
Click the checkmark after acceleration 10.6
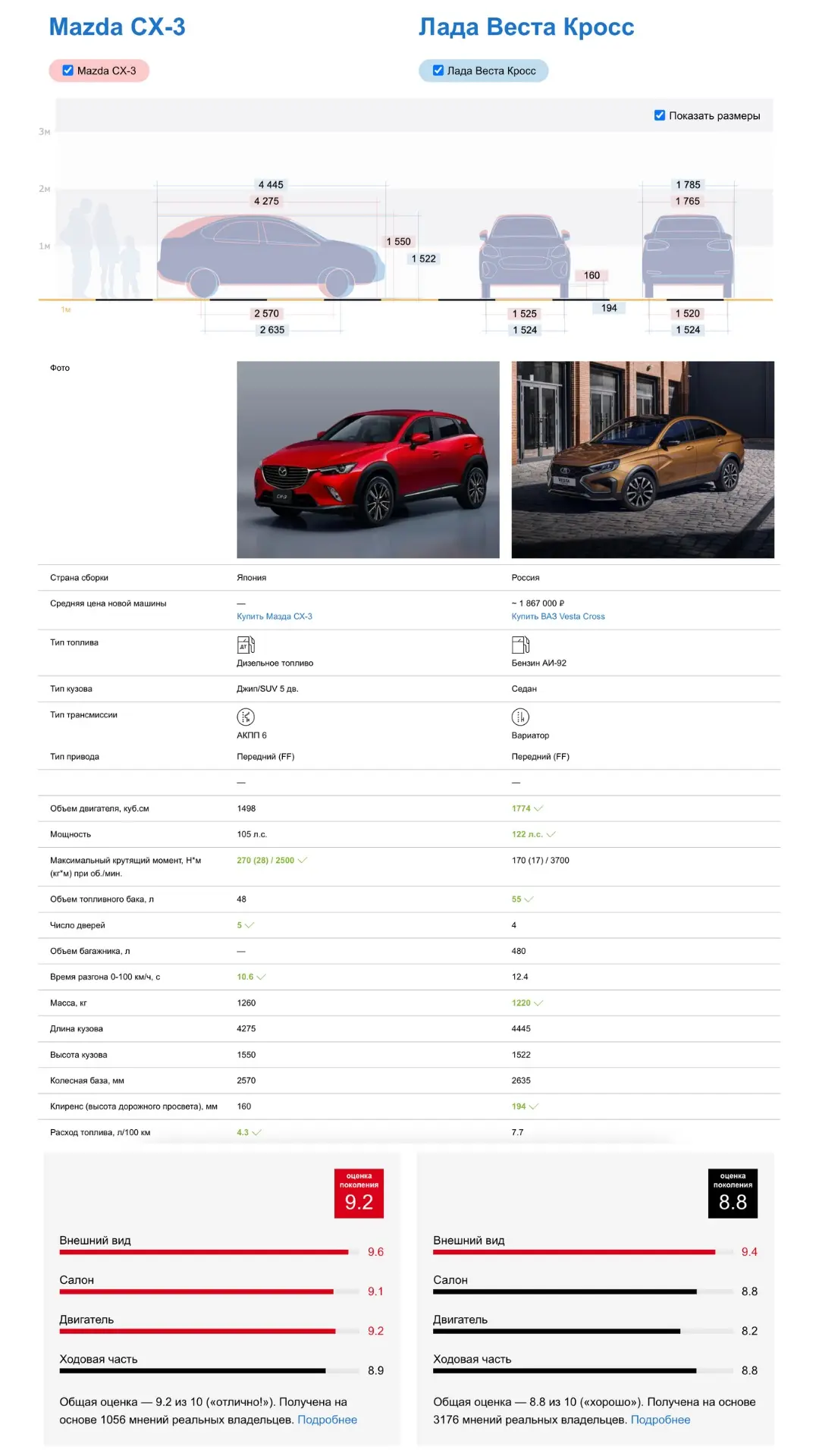(x=262, y=977)
